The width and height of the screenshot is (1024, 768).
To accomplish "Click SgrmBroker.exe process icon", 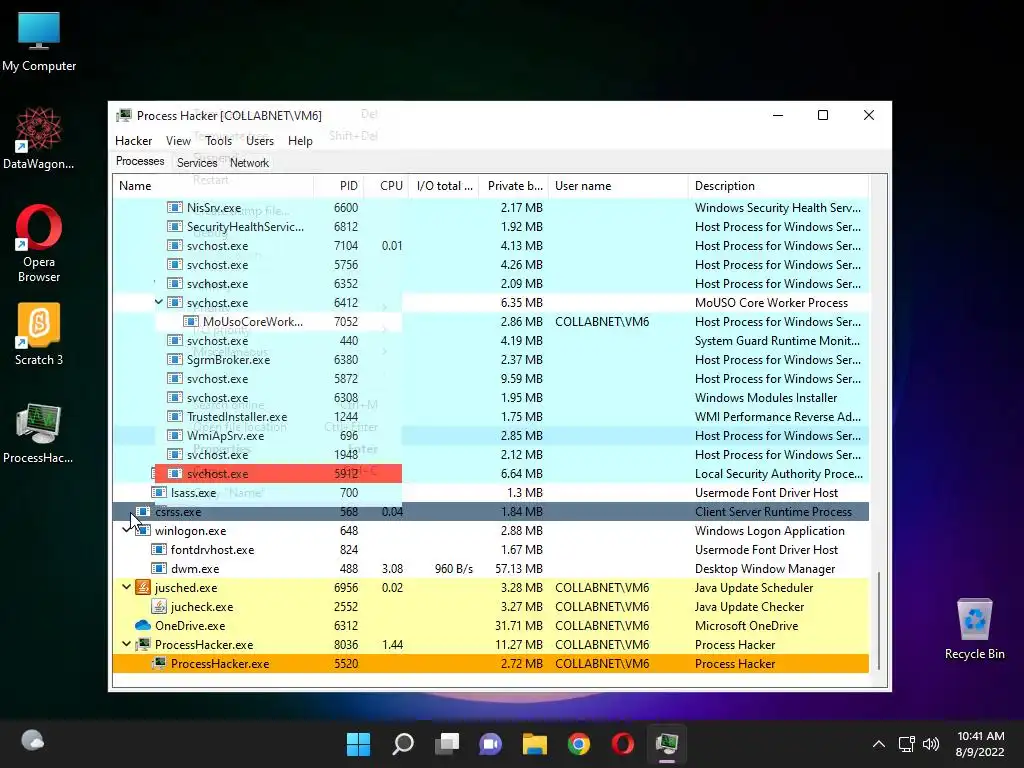I will (x=174, y=359).
